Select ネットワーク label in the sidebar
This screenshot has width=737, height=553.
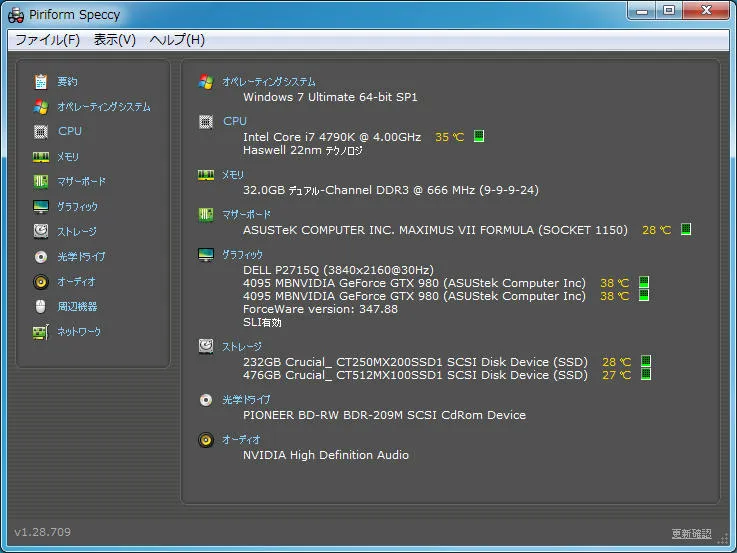tap(79, 332)
